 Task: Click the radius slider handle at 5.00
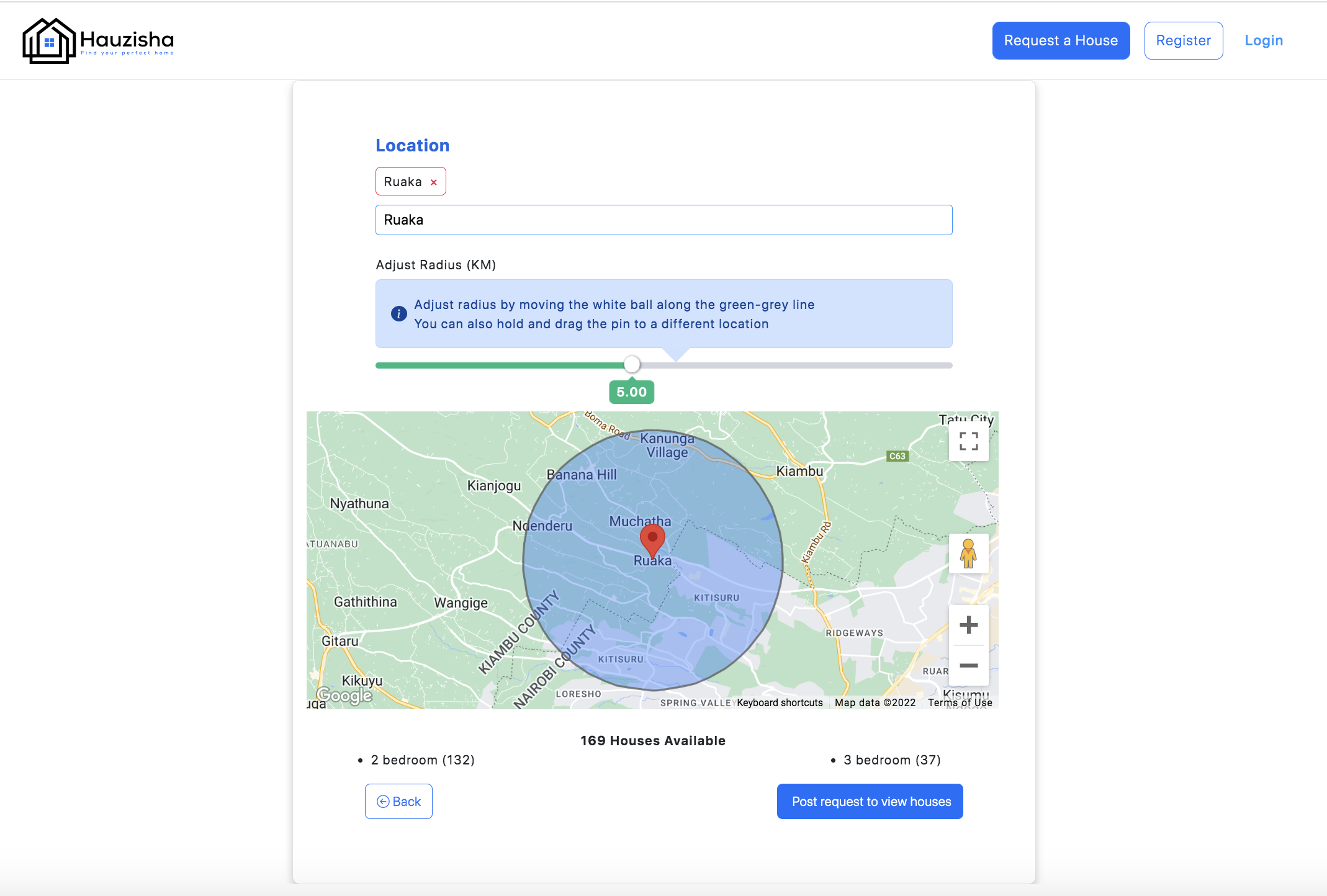[x=632, y=365]
